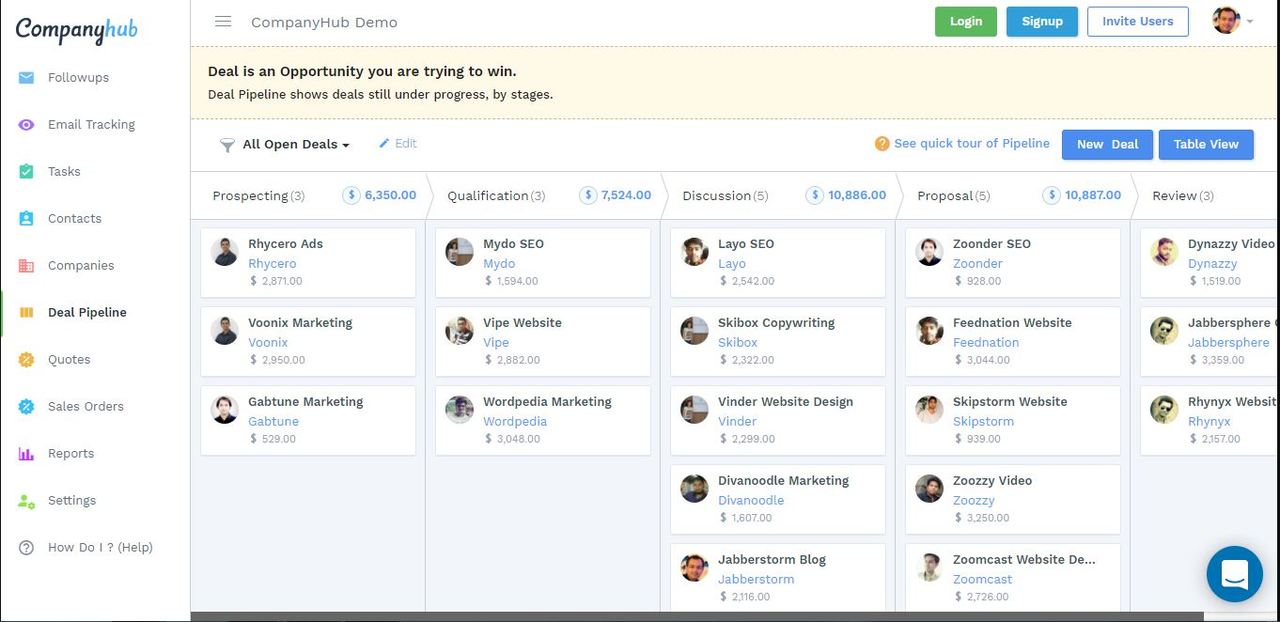Viewport: 1280px width, 622px height.
Task: Expand the All Open Deals dropdown
Action: pyautogui.click(x=296, y=145)
